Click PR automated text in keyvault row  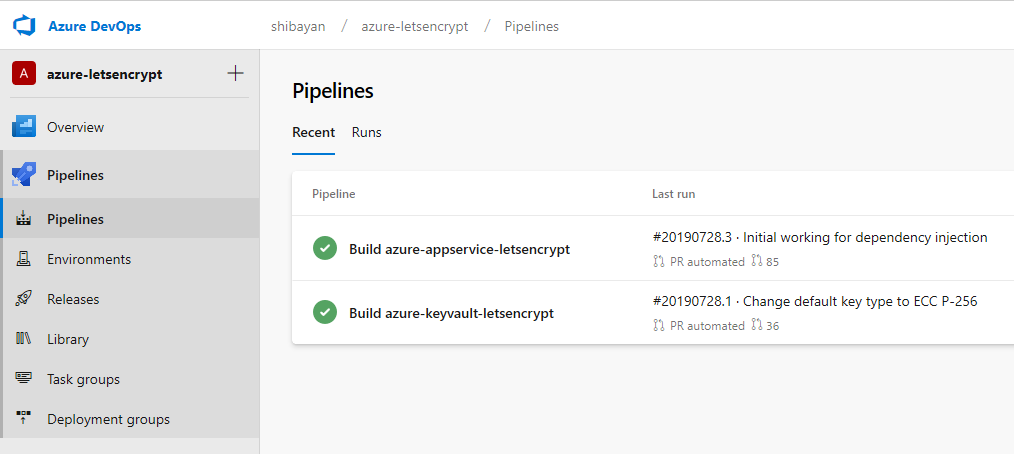coord(707,326)
